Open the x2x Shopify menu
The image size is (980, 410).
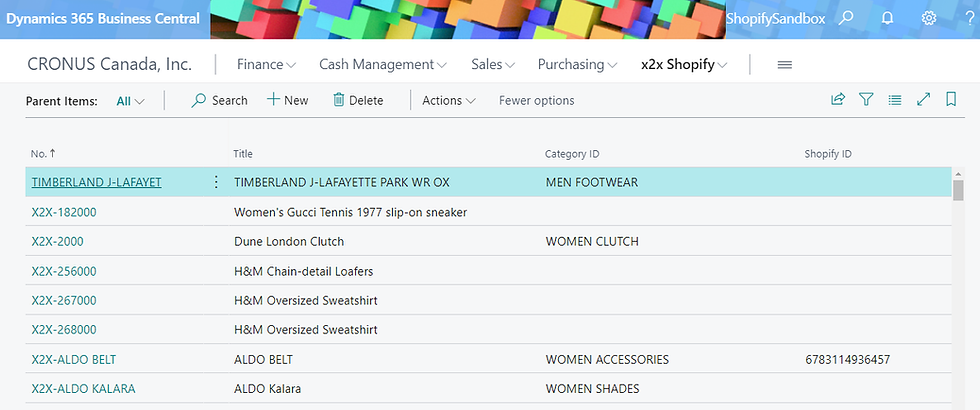coord(684,65)
